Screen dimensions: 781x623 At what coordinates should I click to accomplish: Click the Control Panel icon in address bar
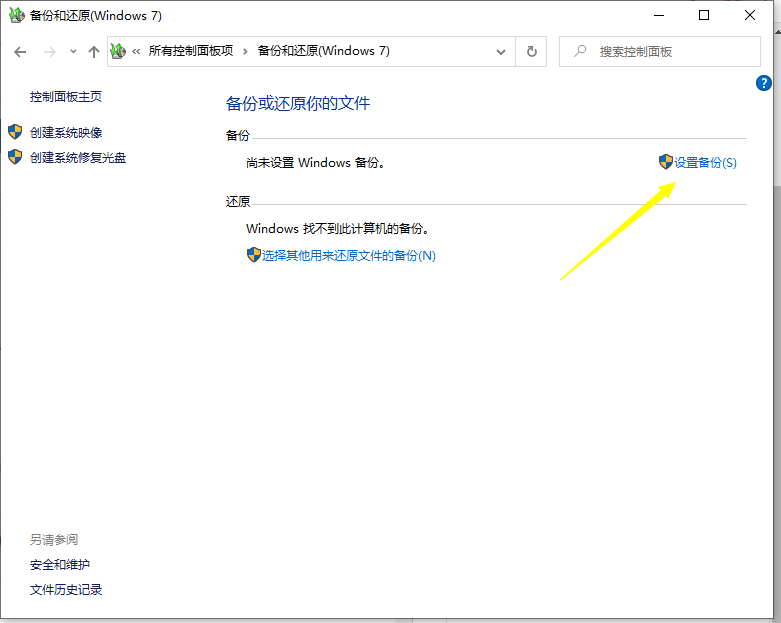point(118,51)
